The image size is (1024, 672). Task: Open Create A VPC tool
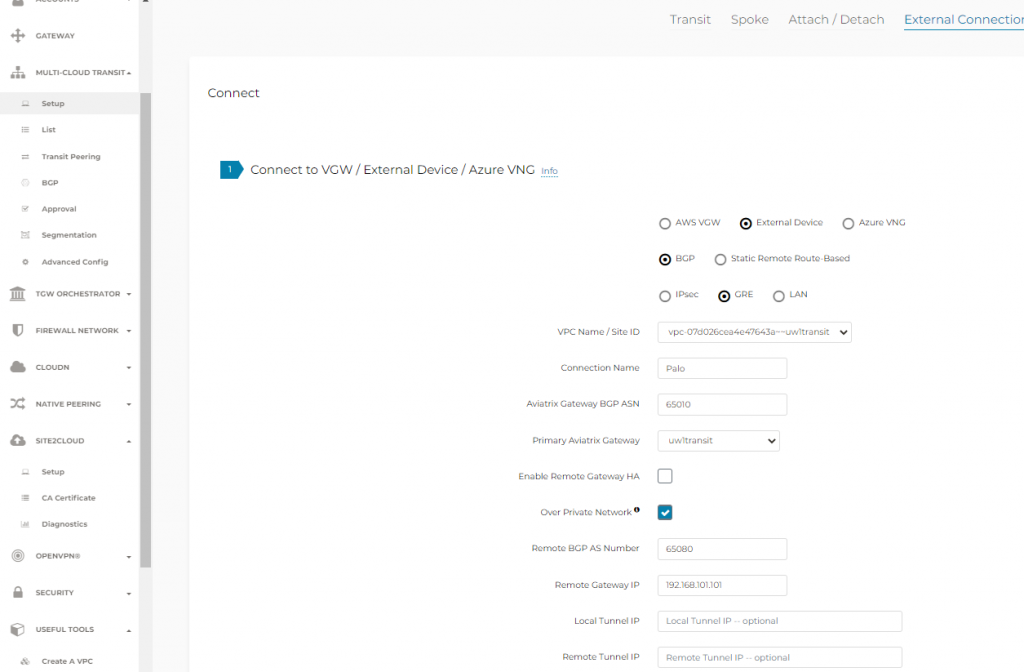pos(67,661)
